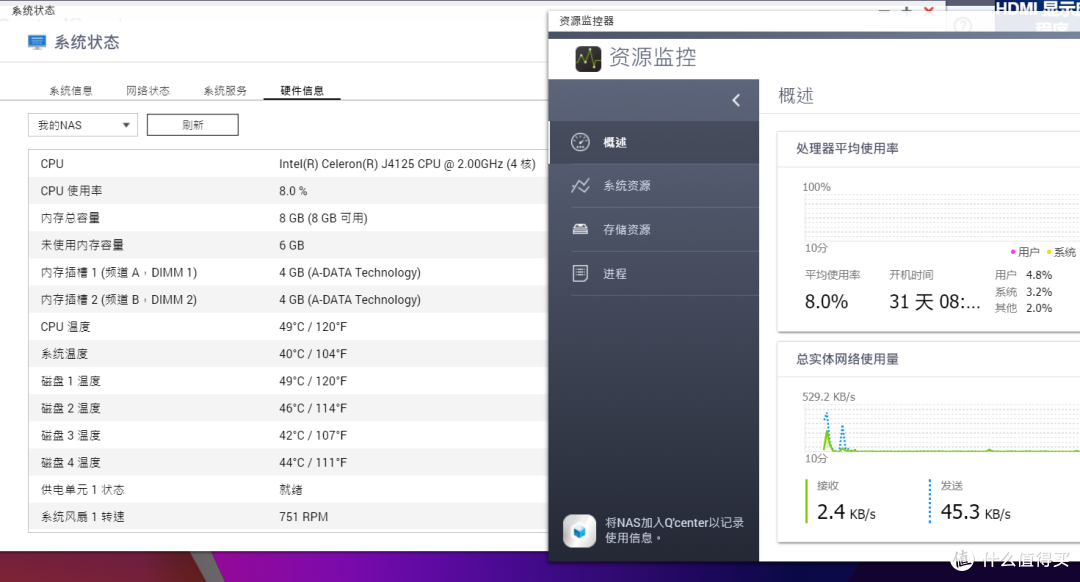This screenshot has width=1080, height=582.
Task: Click the 处理器平均使用率 panel title
Action: pyautogui.click(x=847, y=148)
